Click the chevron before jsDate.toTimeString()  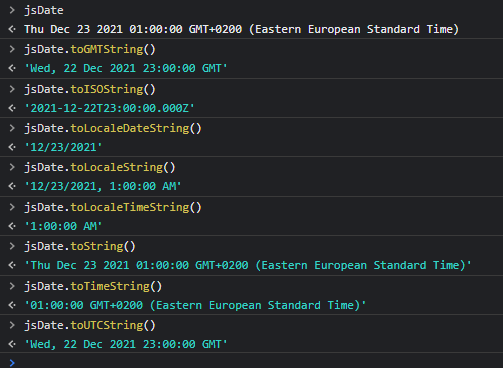[12, 286]
